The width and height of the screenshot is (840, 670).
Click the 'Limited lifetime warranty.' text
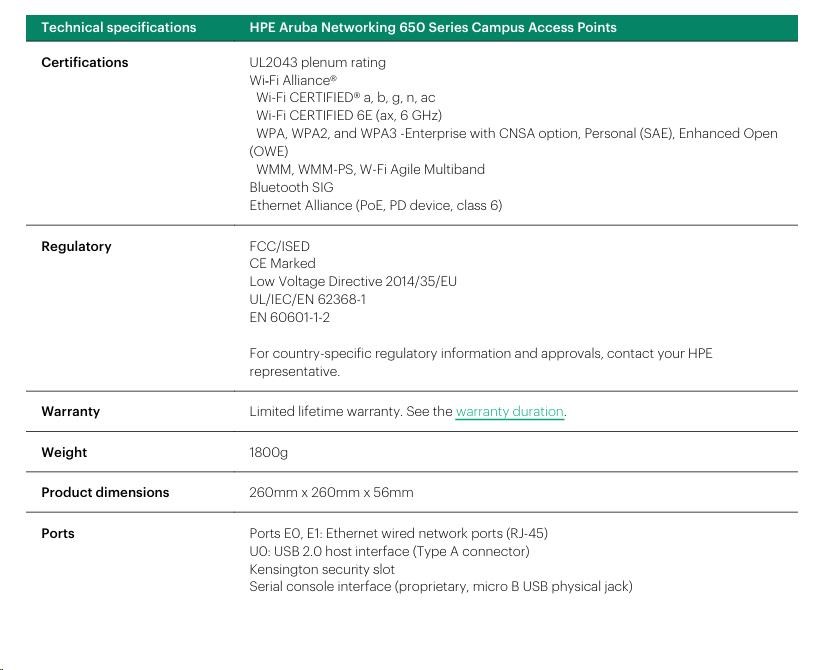(325, 411)
